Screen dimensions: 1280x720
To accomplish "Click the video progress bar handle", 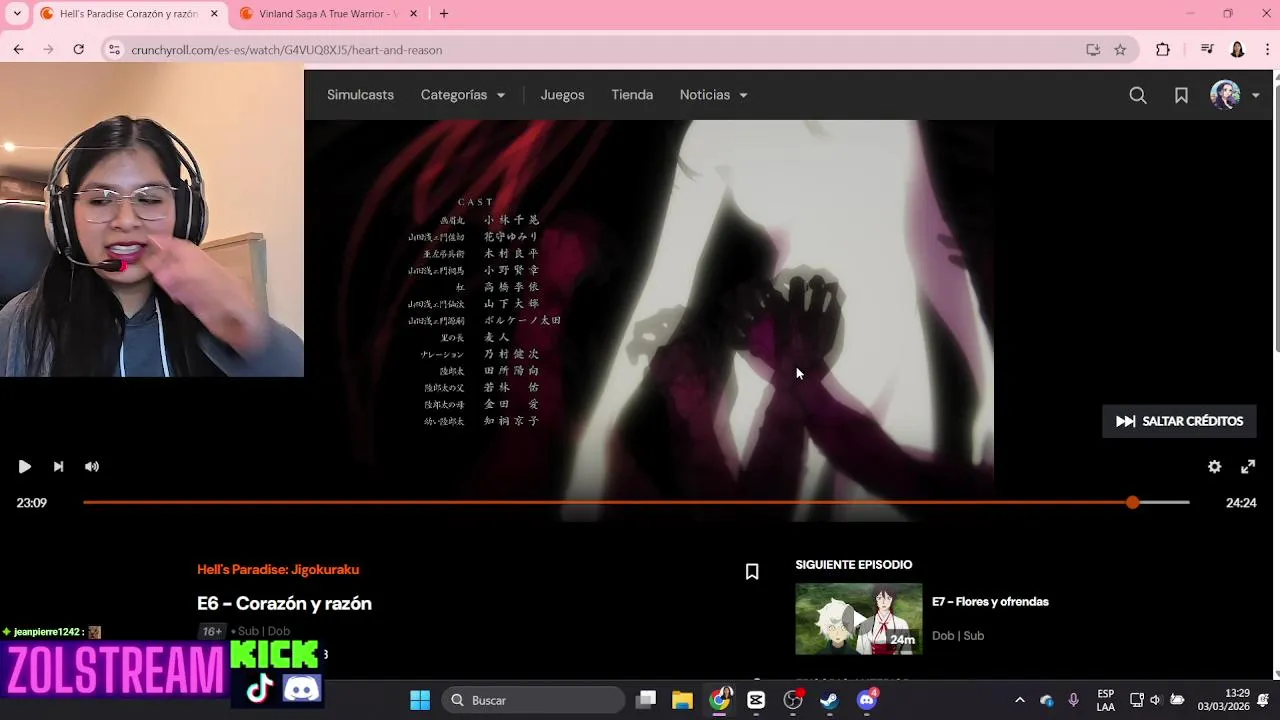I will (x=1132, y=503).
